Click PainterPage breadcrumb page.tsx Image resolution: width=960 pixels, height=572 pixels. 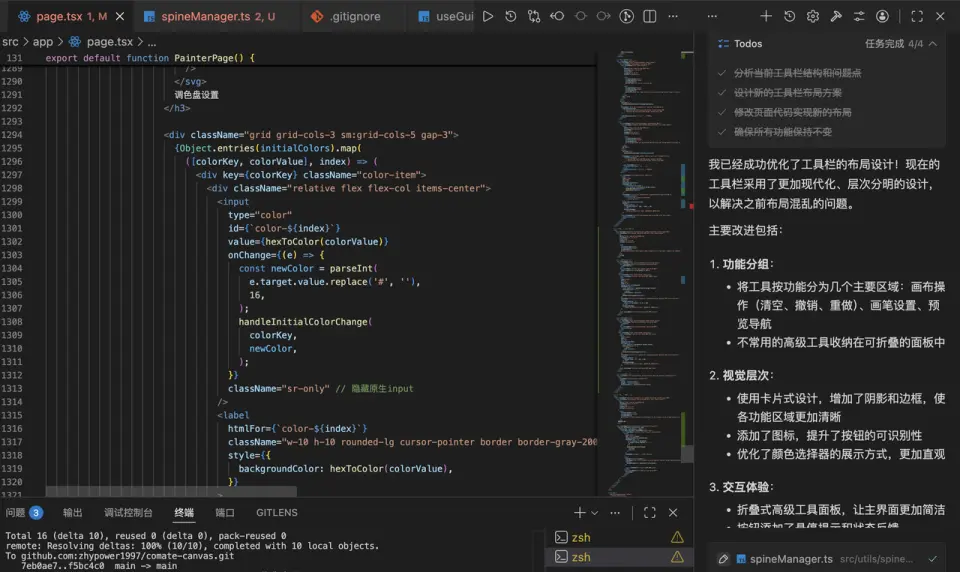109,42
